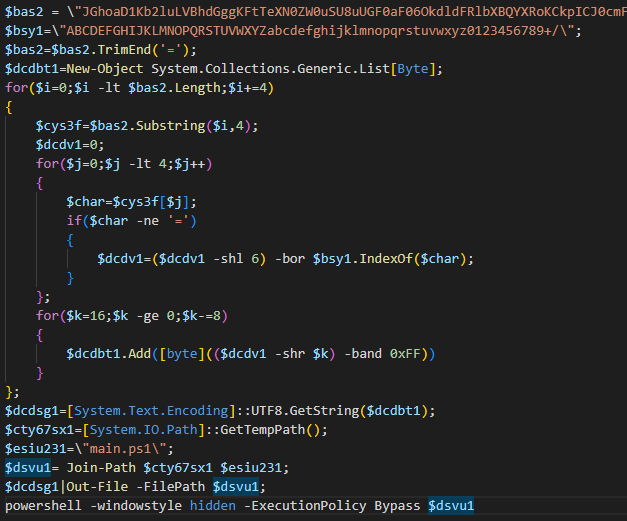
Task: Click the lowercase [byte] type cast
Action: pyautogui.click(x=182, y=354)
